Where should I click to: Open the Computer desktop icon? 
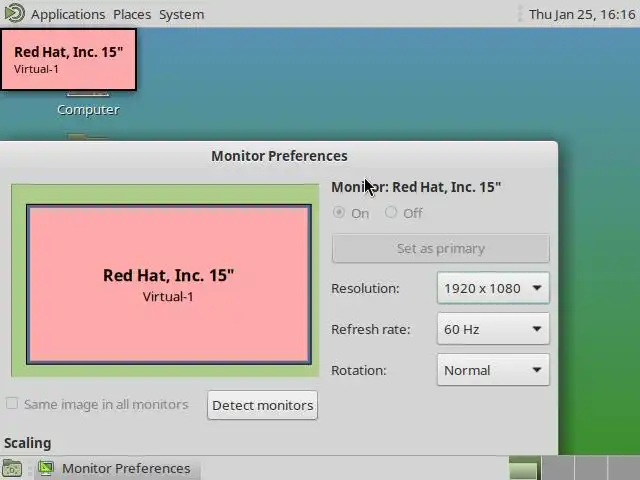[x=88, y=104]
